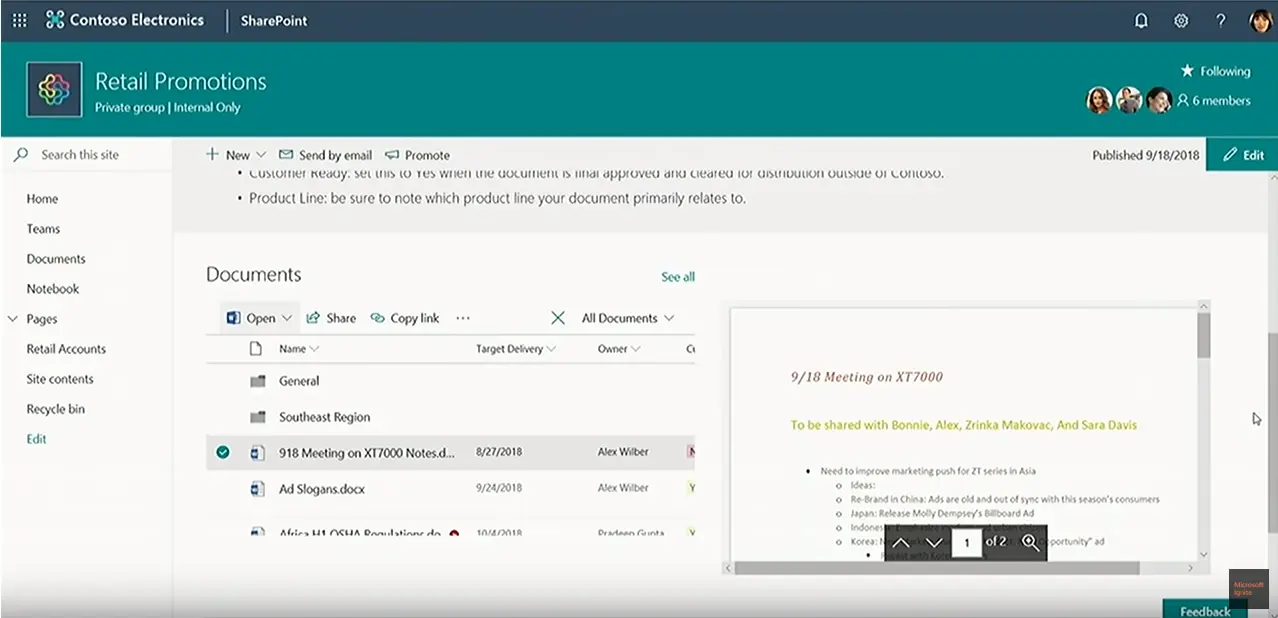Screen dimensions: 1278x618
Task: Click the zoom magnifier in document preview
Action: [x=1030, y=542]
